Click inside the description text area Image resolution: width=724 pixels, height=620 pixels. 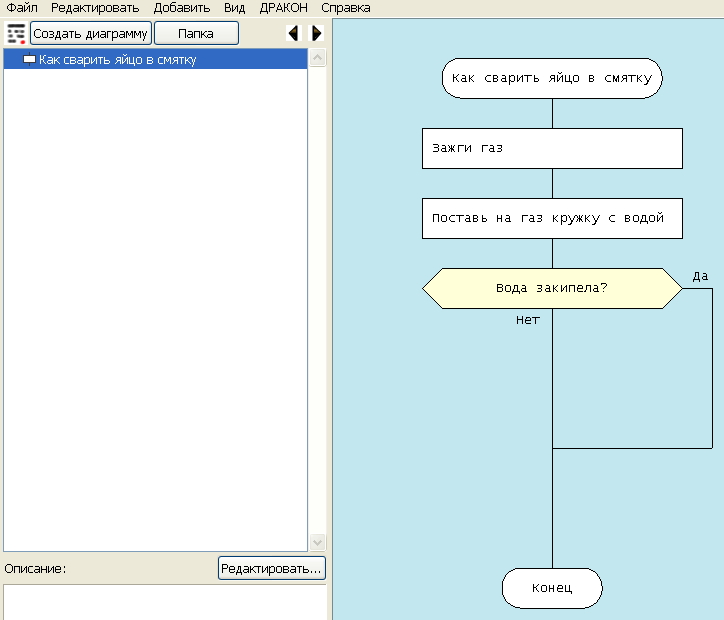tap(165, 602)
